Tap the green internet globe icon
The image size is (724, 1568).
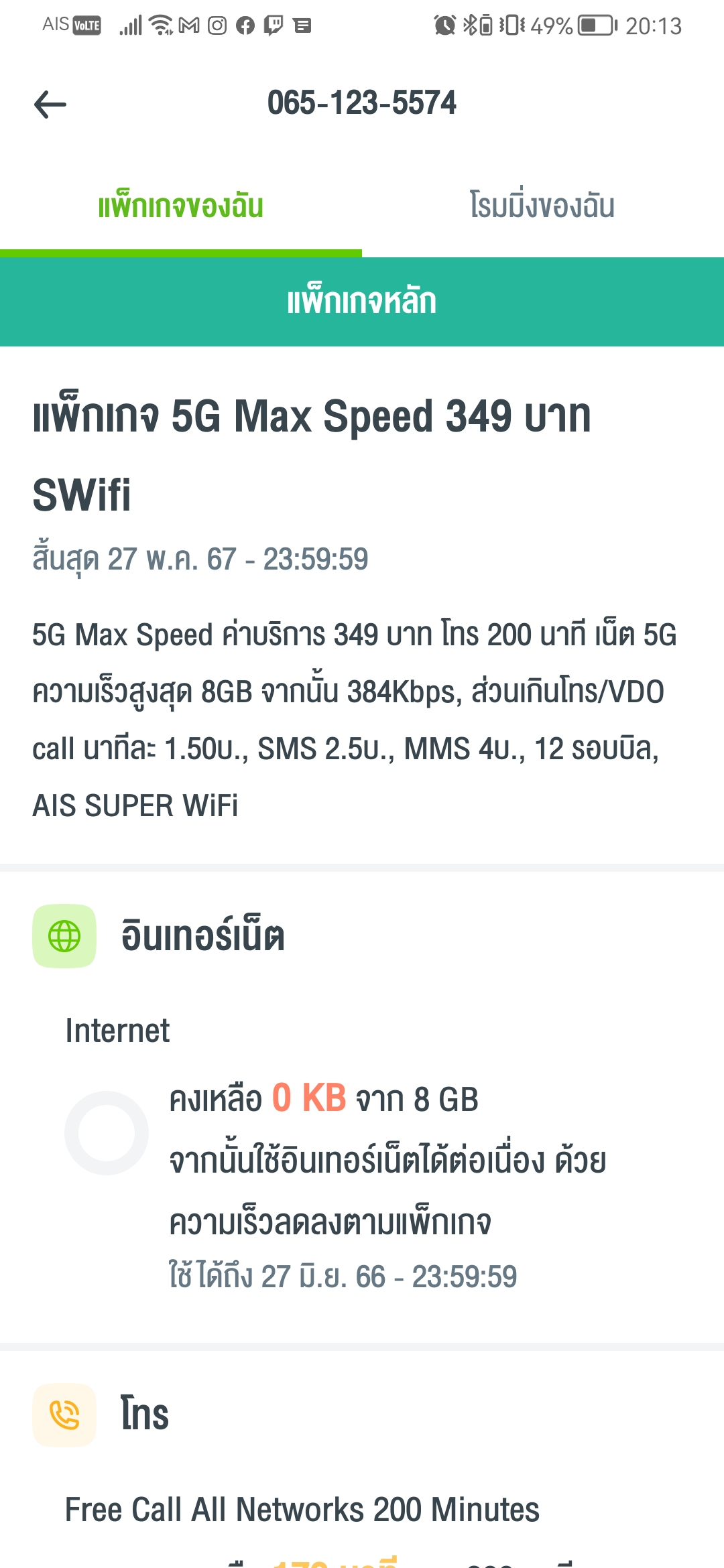(64, 936)
